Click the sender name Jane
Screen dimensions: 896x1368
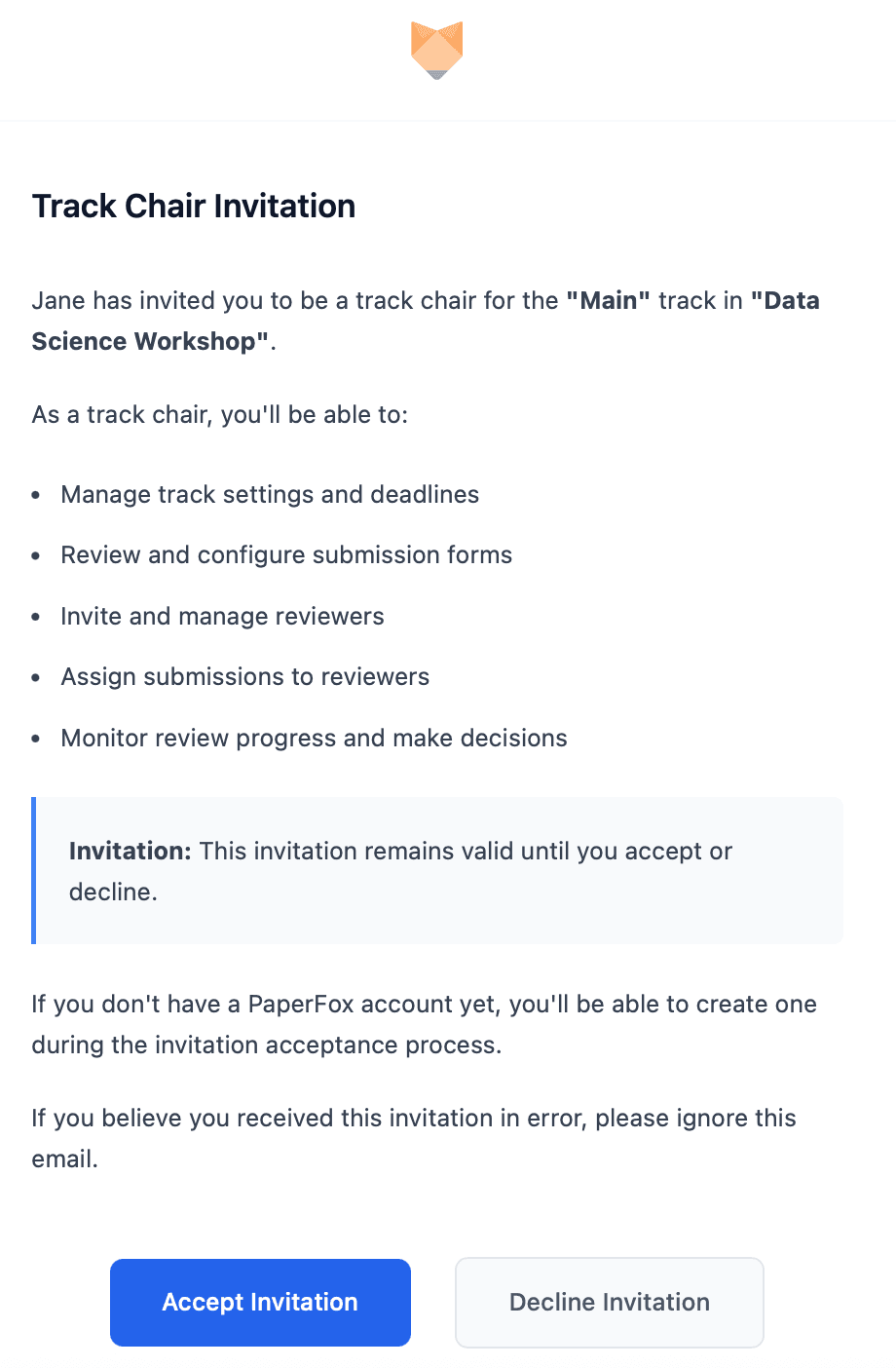click(56, 300)
